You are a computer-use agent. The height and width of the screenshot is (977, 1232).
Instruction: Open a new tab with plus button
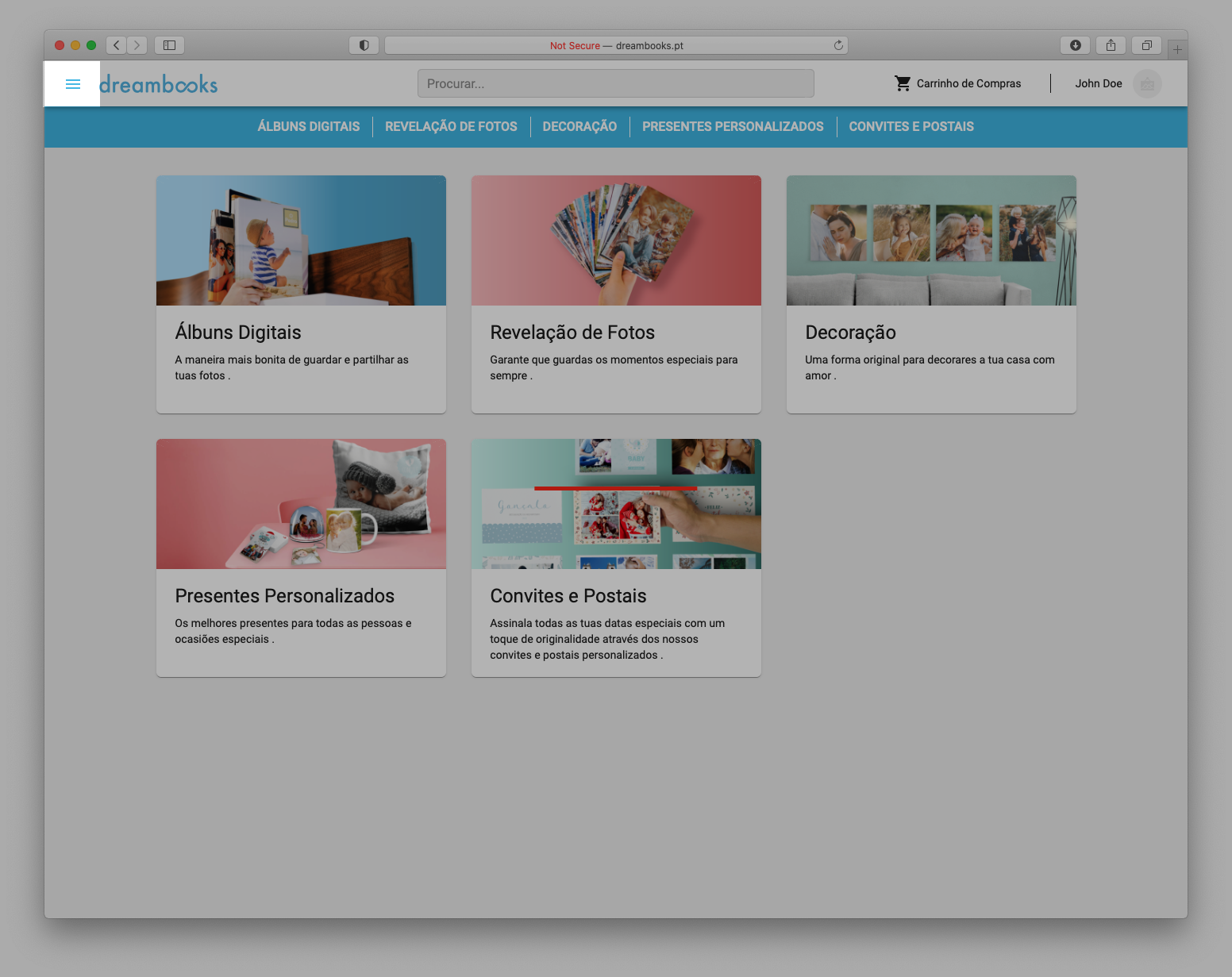click(1177, 49)
